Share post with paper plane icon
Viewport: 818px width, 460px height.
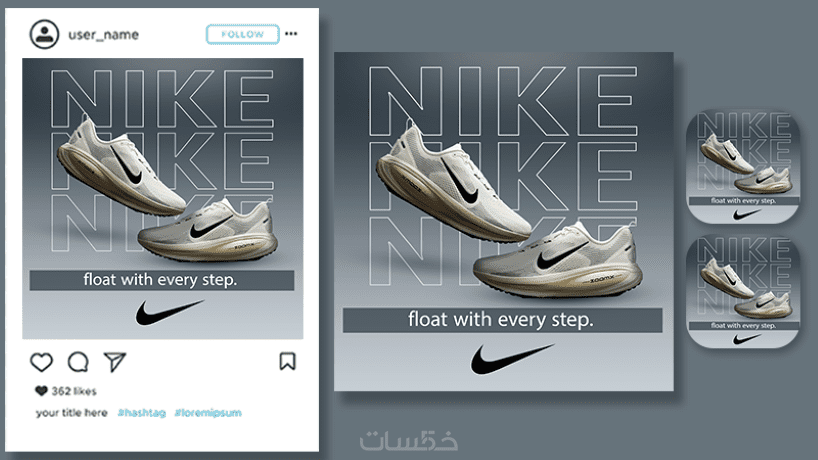pyautogui.click(x=115, y=362)
